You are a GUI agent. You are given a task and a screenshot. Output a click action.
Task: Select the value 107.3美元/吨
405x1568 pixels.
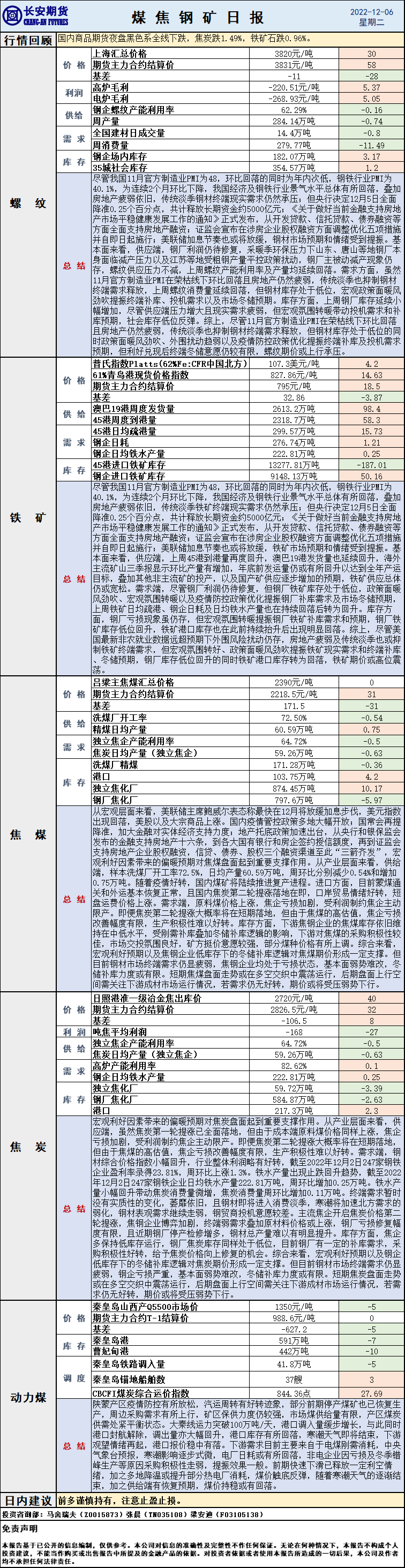pos(294,364)
